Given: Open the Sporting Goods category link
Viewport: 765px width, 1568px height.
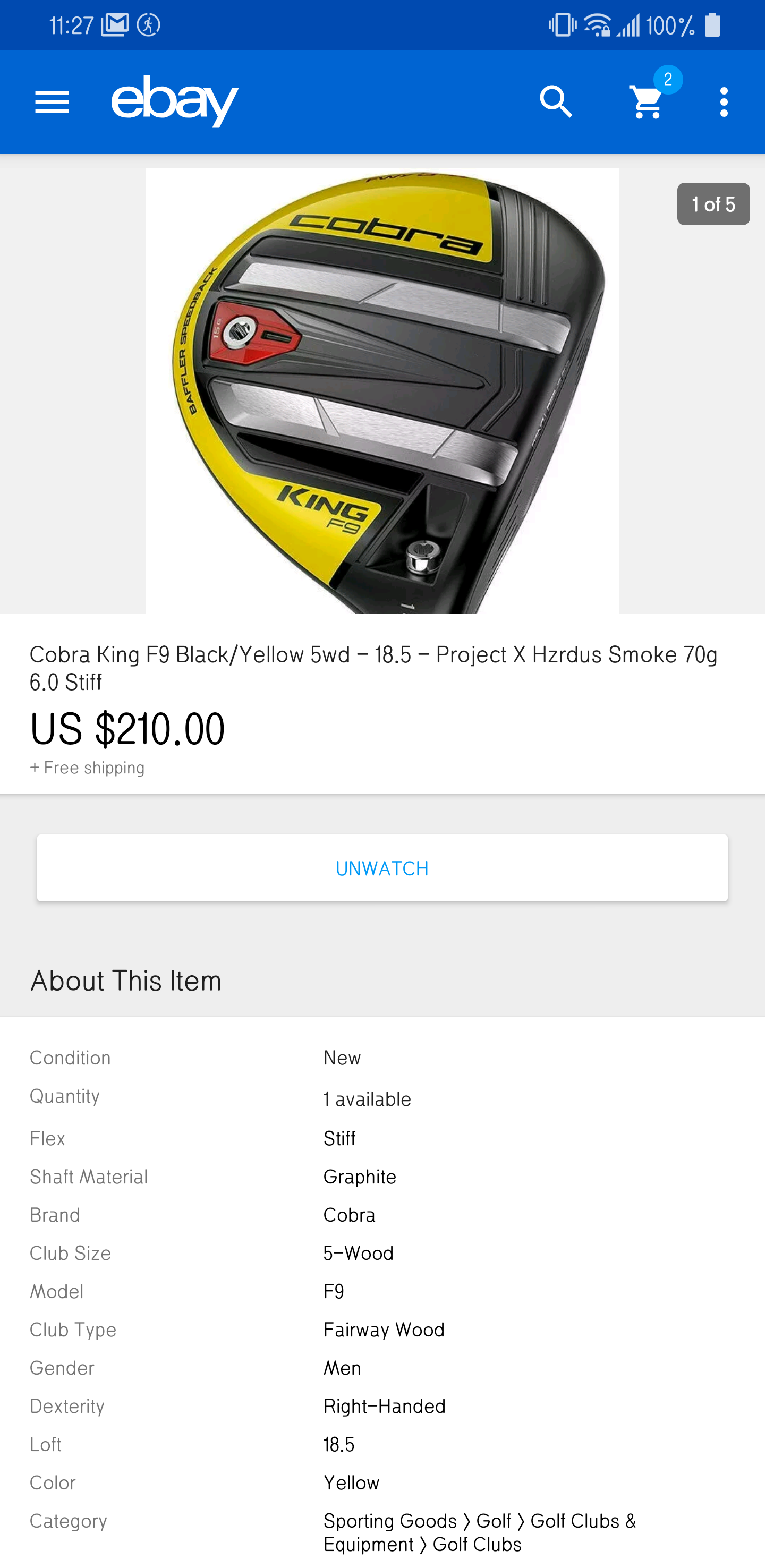Looking at the screenshot, I should (x=390, y=1521).
